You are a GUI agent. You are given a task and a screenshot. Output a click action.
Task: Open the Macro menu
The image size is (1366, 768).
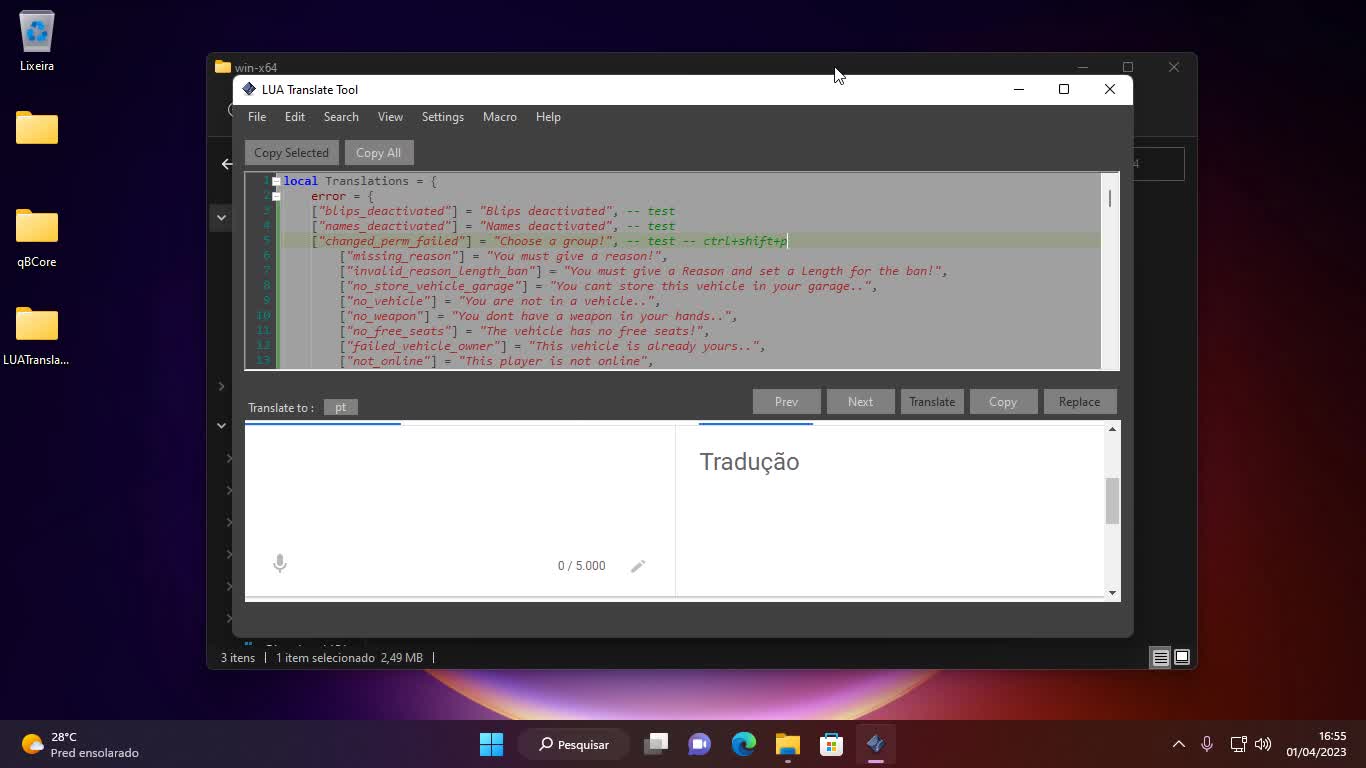(x=499, y=117)
